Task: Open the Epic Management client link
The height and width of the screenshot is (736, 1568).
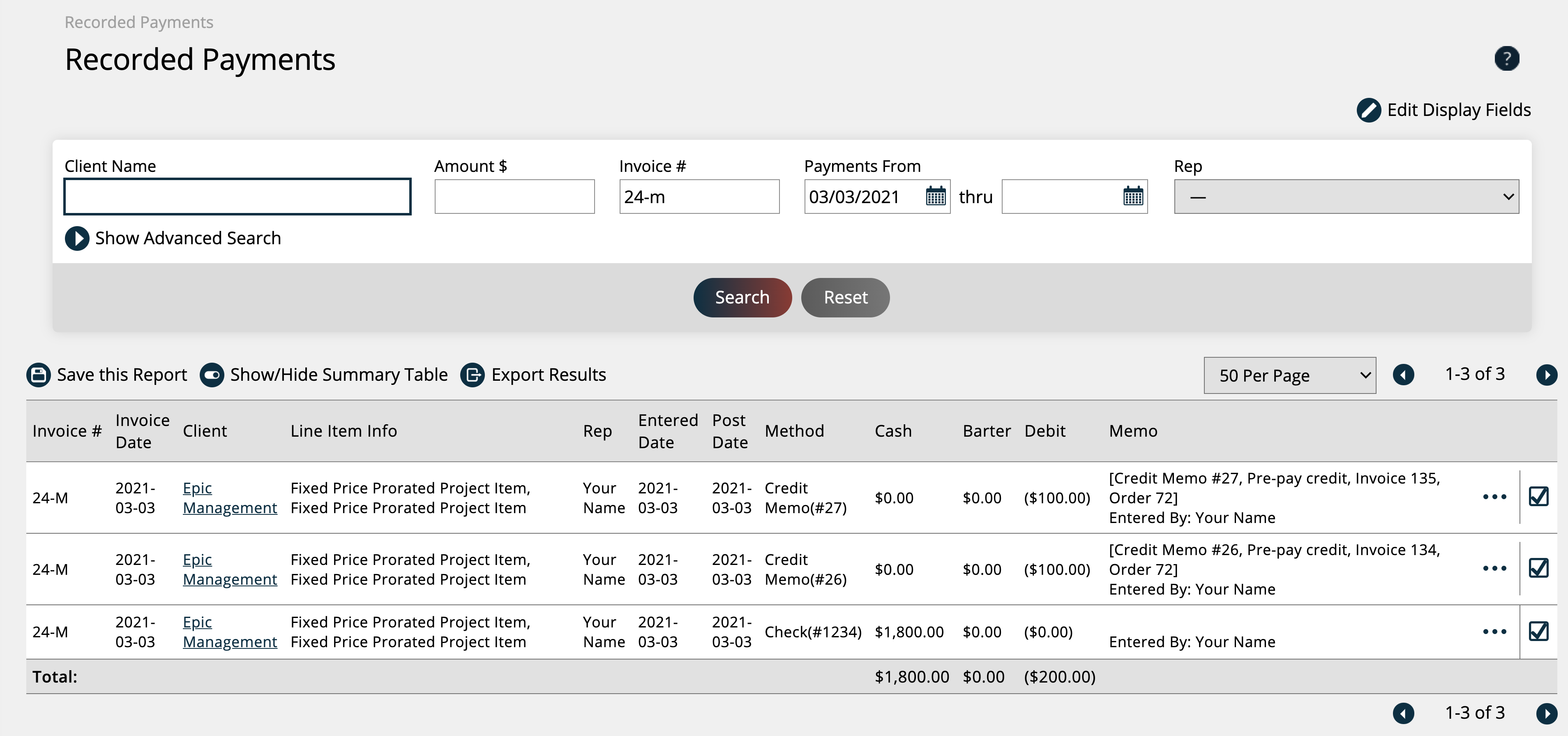Action: pyautogui.click(x=229, y=498)
